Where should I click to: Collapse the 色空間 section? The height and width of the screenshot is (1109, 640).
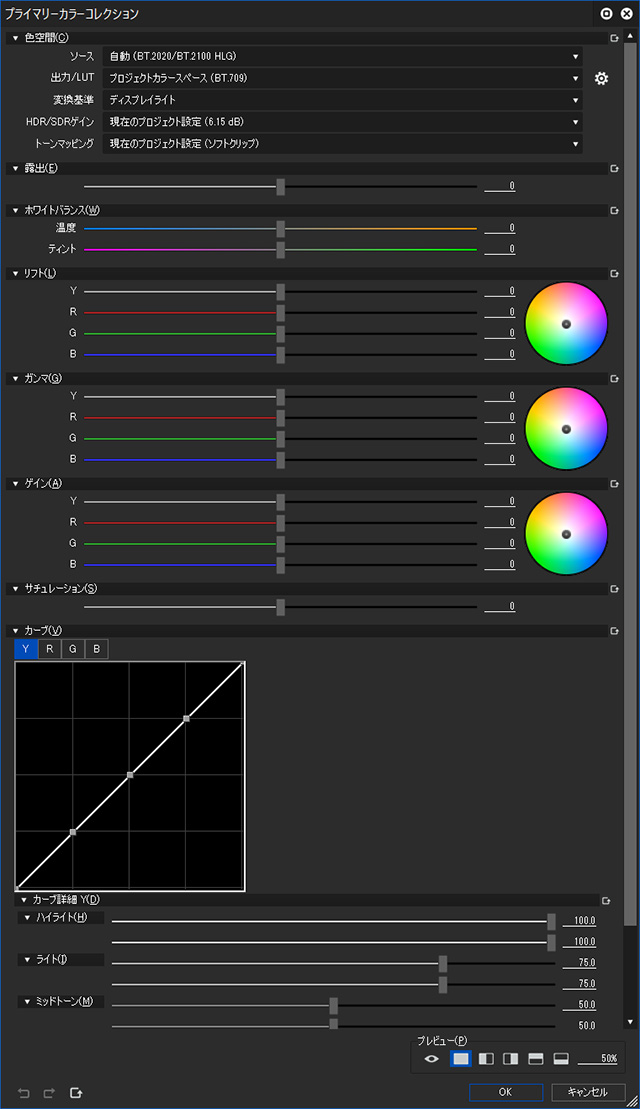click(16, 38)
